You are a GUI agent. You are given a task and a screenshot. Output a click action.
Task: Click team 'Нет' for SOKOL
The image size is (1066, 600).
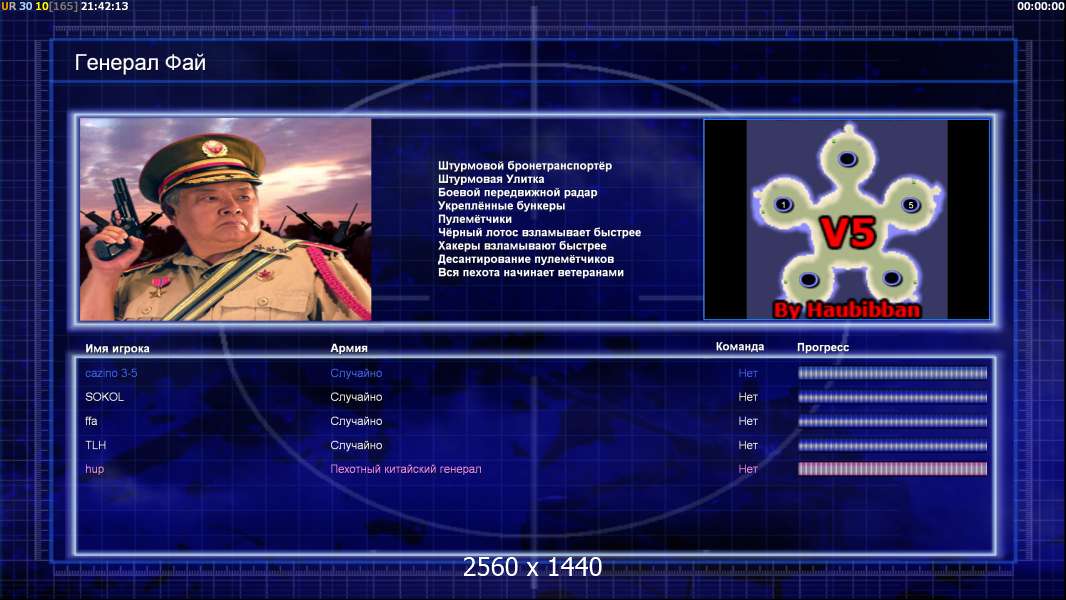(748, 397)
